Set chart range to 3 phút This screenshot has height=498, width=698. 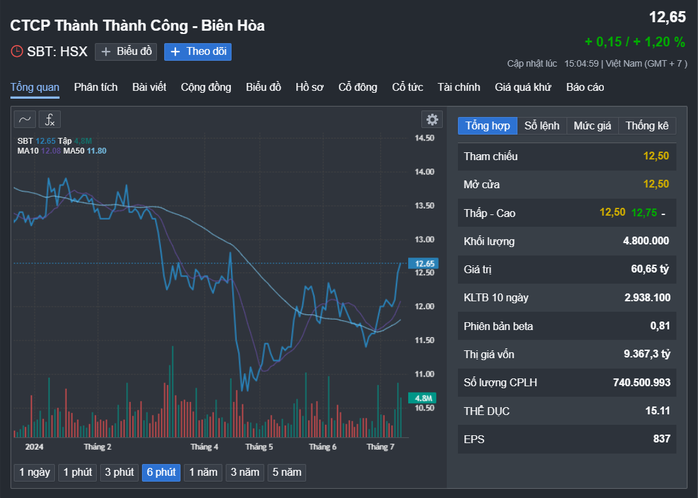click(x=119, y=473)
